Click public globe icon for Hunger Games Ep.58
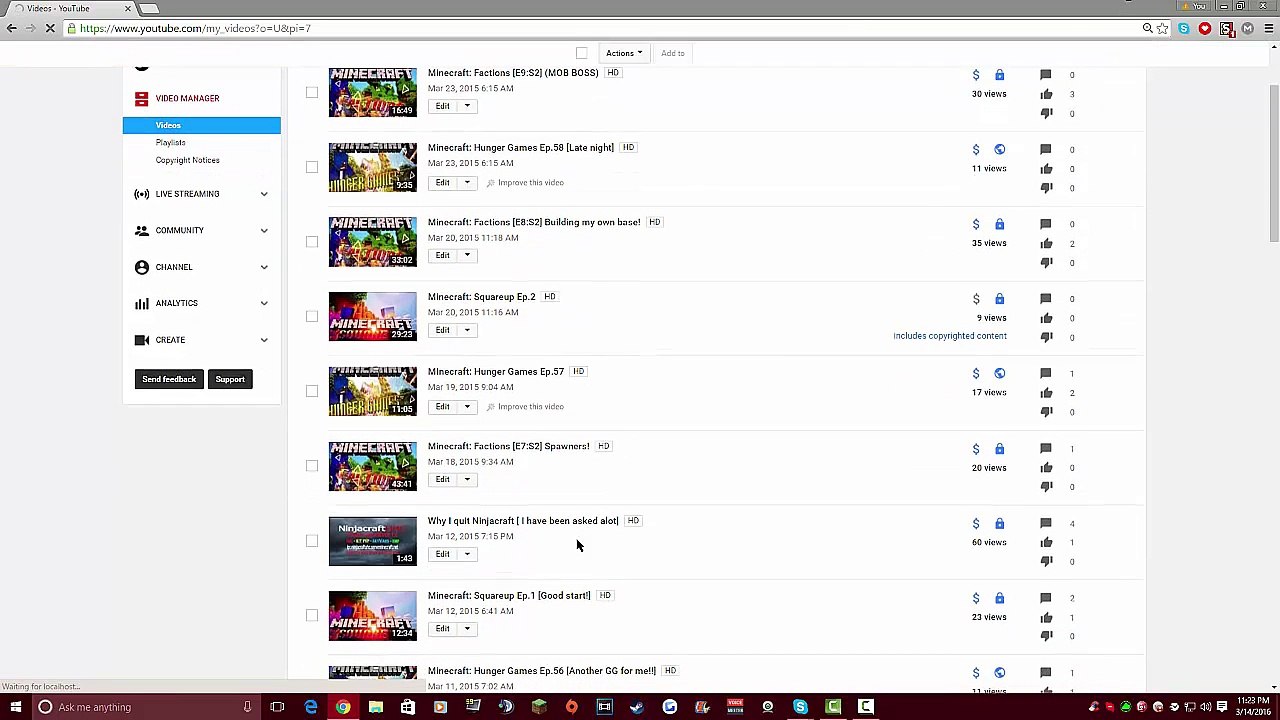The width and height of the screenshot is (1280, 720). pos(999,149)
